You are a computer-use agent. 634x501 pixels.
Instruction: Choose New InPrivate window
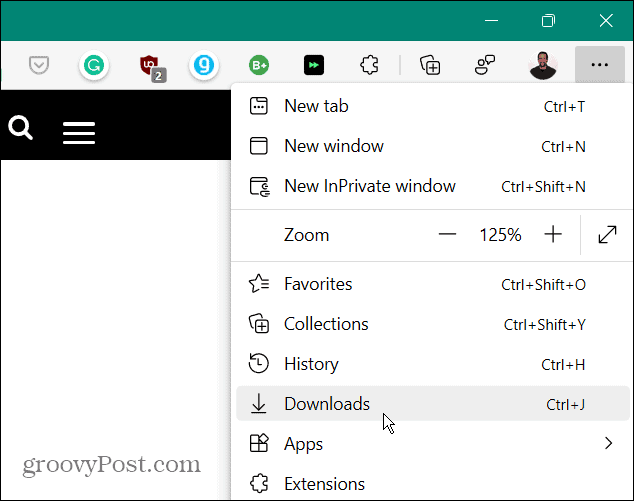(369, 186)
